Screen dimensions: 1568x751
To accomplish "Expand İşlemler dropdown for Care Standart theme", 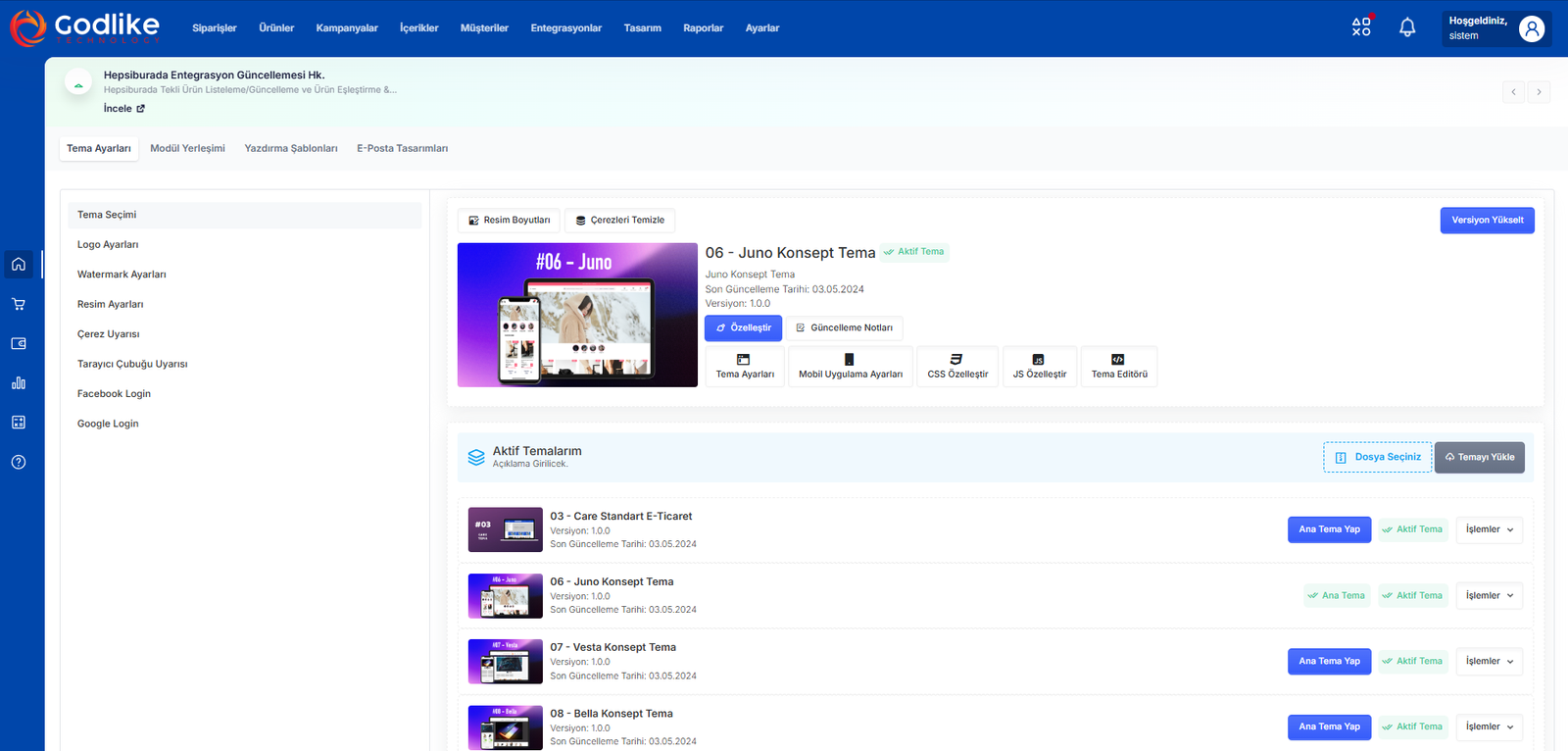I will 1489,529.
